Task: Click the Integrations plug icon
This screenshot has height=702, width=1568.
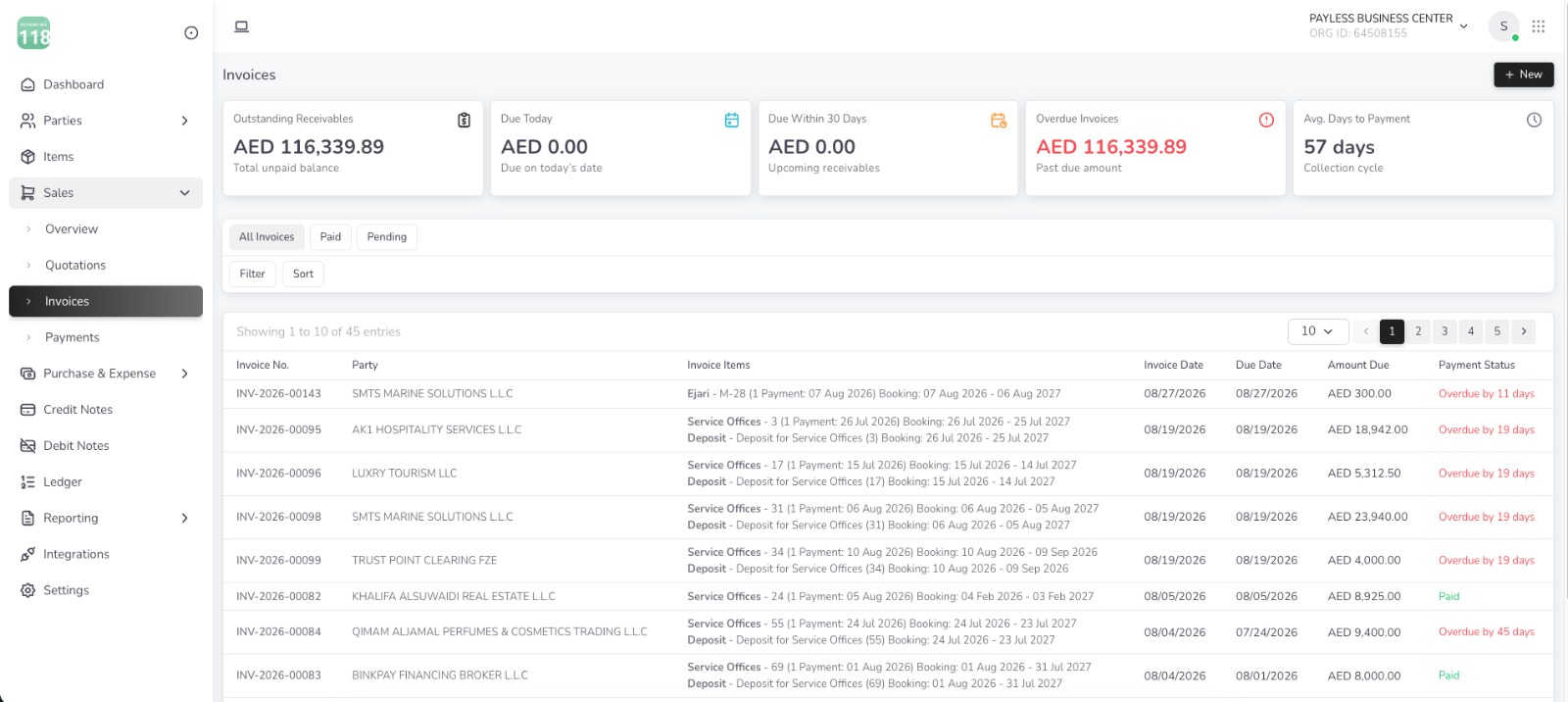Action: 27,554
